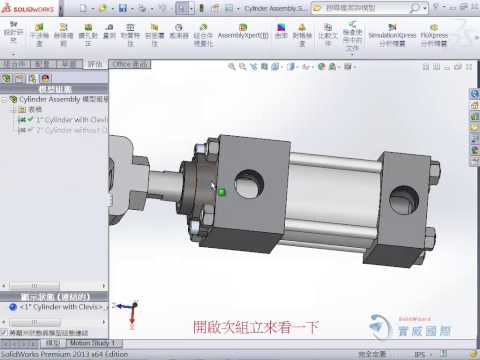Screen dimensions: 480x360
Task: Select the <1" Cylinder with Clevis> display state
Action: pyautogui.click(x=59, y=307)
